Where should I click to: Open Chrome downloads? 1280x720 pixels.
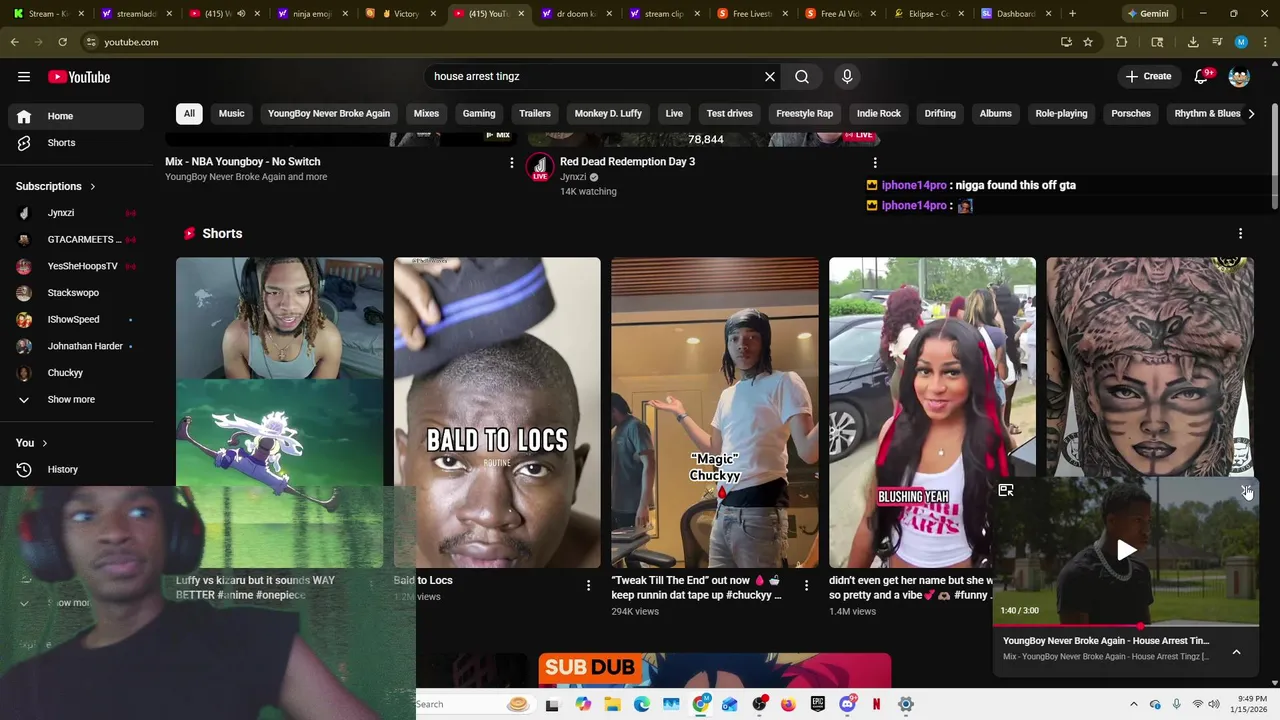pos(1193,42)
